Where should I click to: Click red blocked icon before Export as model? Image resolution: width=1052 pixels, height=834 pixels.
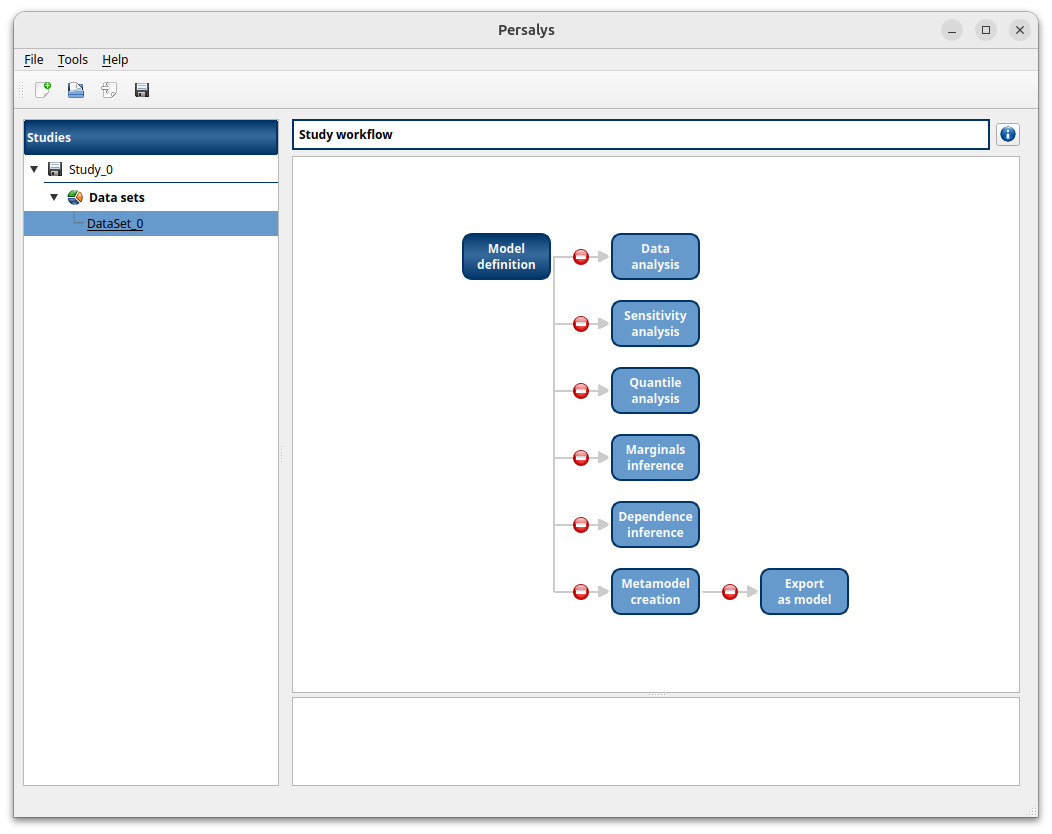pyautogui.click(x=730, y=592)
